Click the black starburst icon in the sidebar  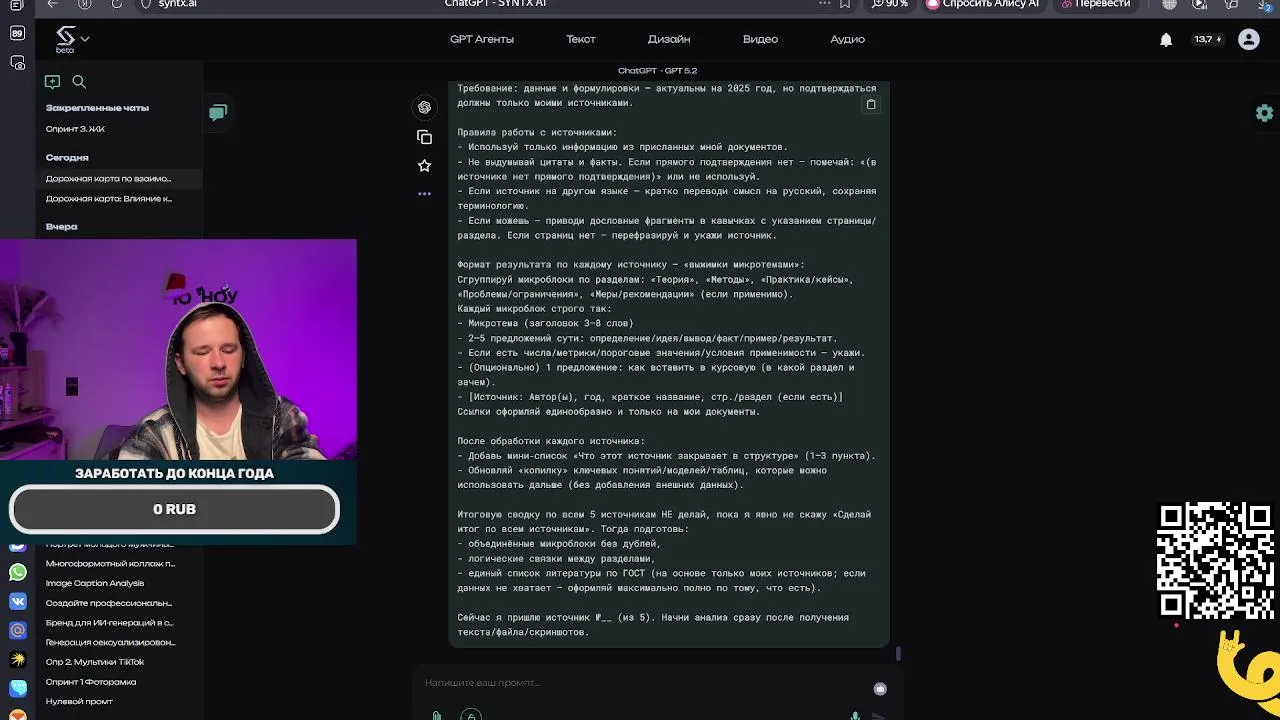(x=18, y=660)
